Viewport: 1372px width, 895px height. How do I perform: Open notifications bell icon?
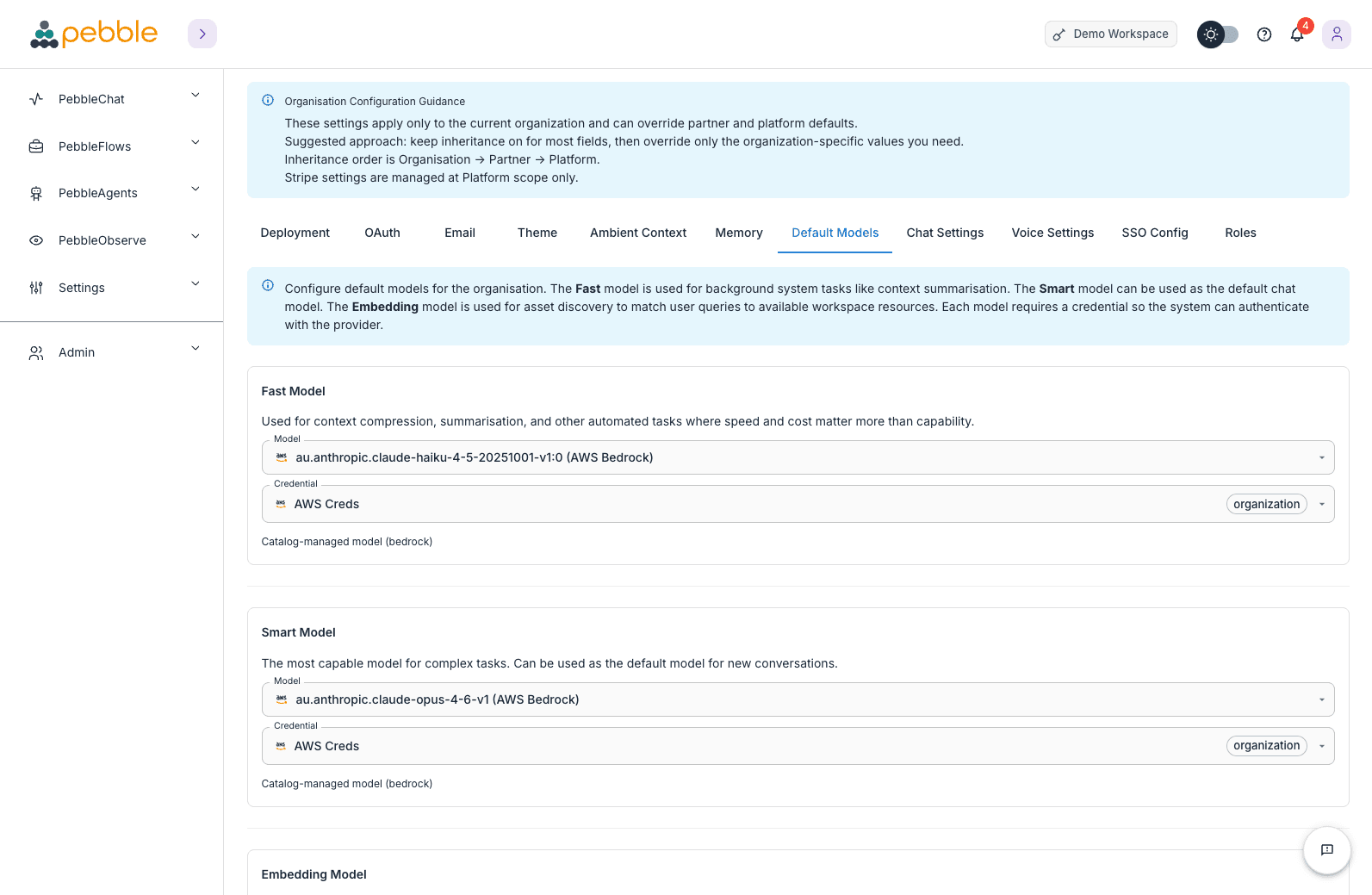[x=1297, y=34]
